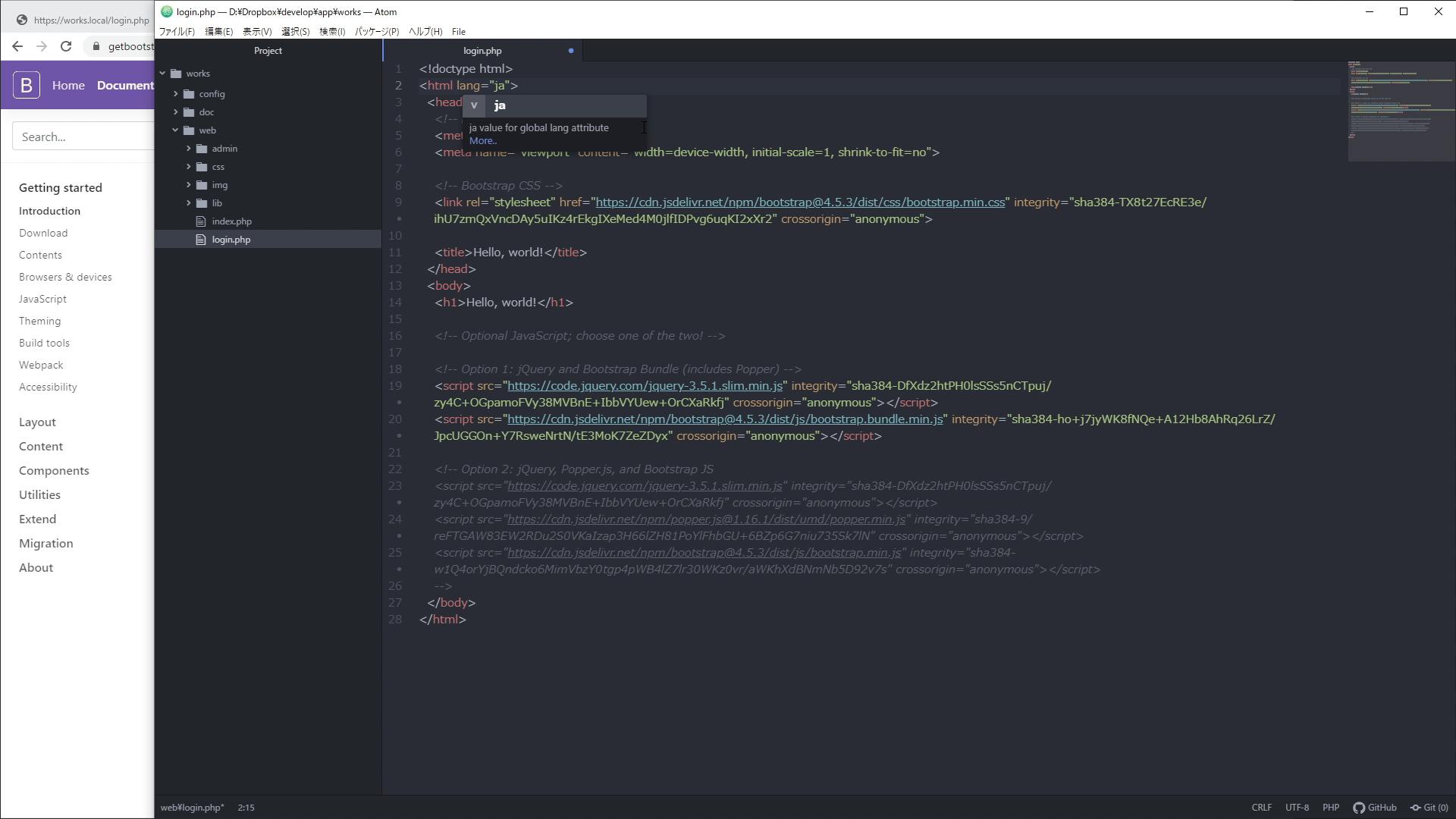
Task: Open the 表示(V) menu
Action: (x=257, y=32)
